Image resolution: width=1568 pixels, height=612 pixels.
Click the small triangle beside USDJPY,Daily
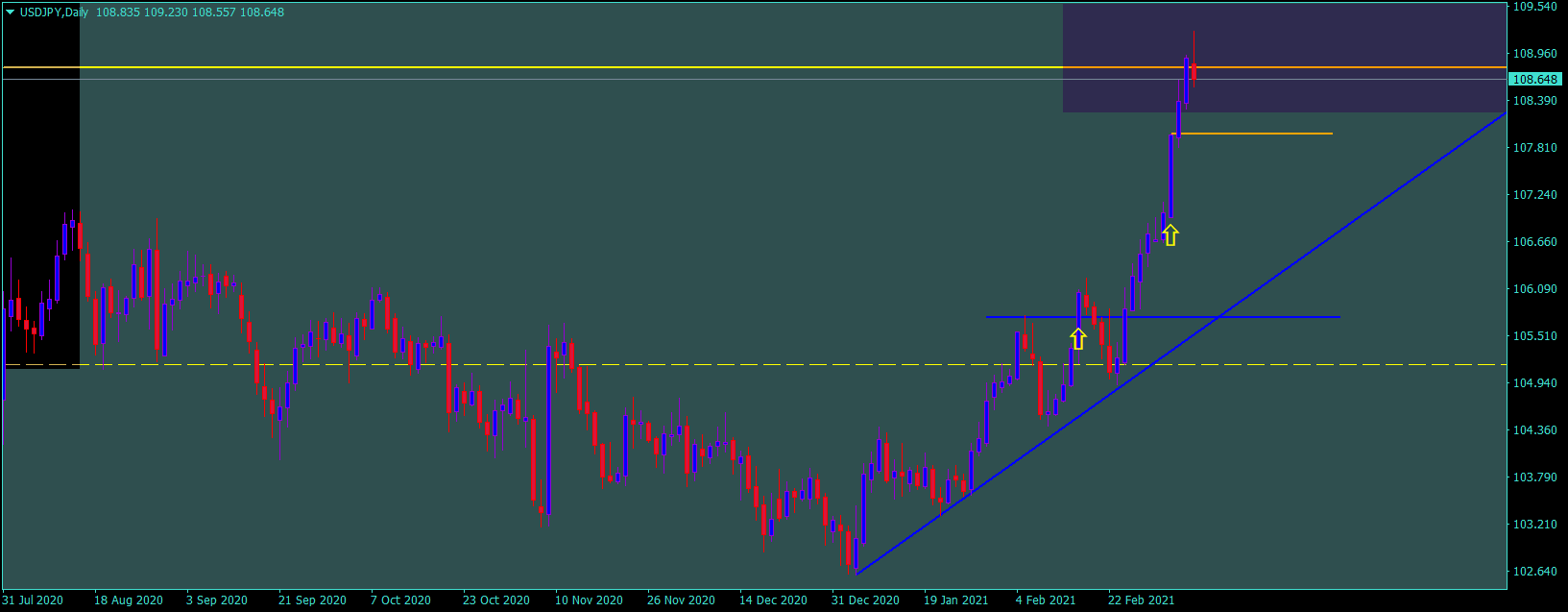click(x=11, y=12)
